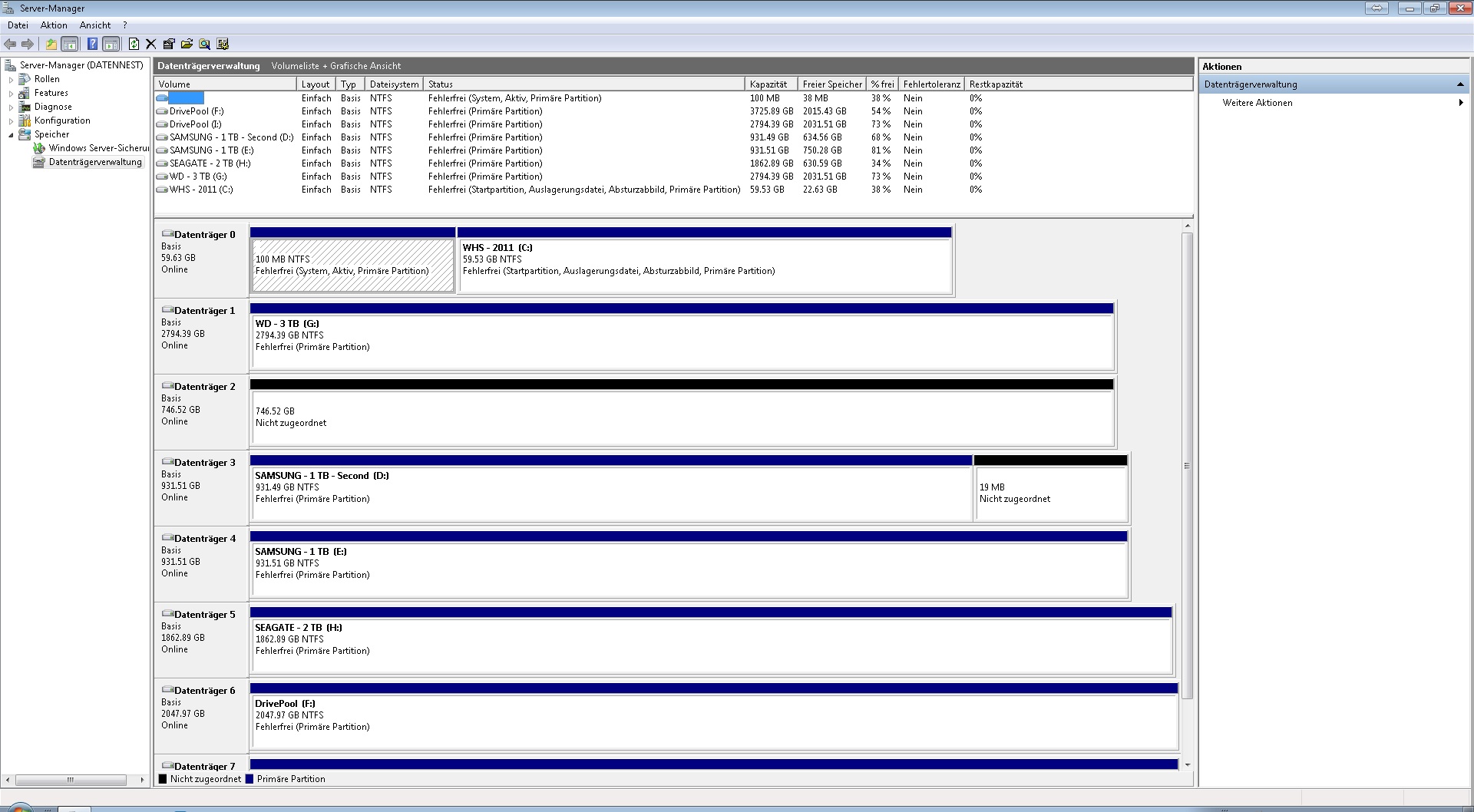Image resolution: width=1474 pixels, height=812 pixels.
Task: Click the Forward arrow in the toolbar
Action: click(28, 44)
